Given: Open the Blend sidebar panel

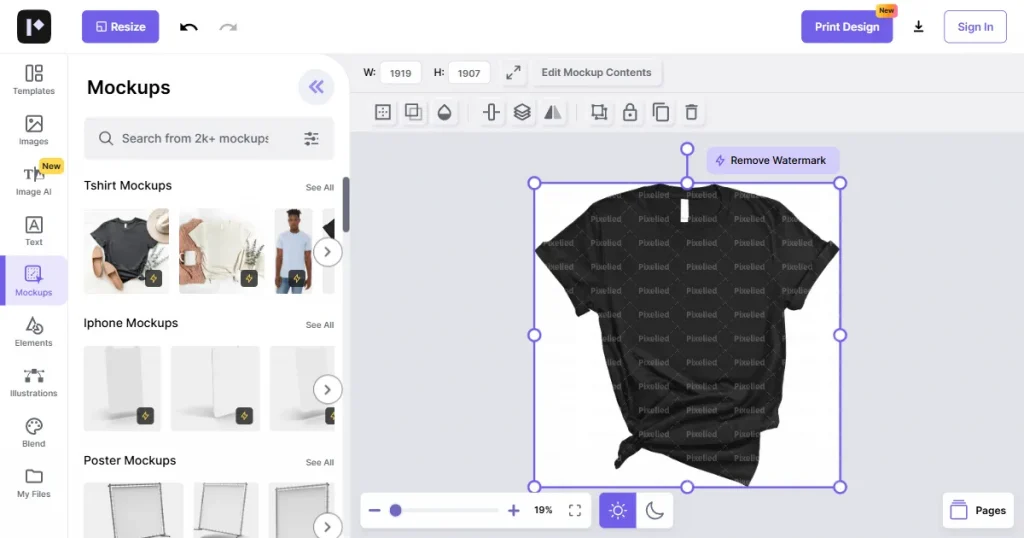Looking at the screenshot, I should (34, 432).
